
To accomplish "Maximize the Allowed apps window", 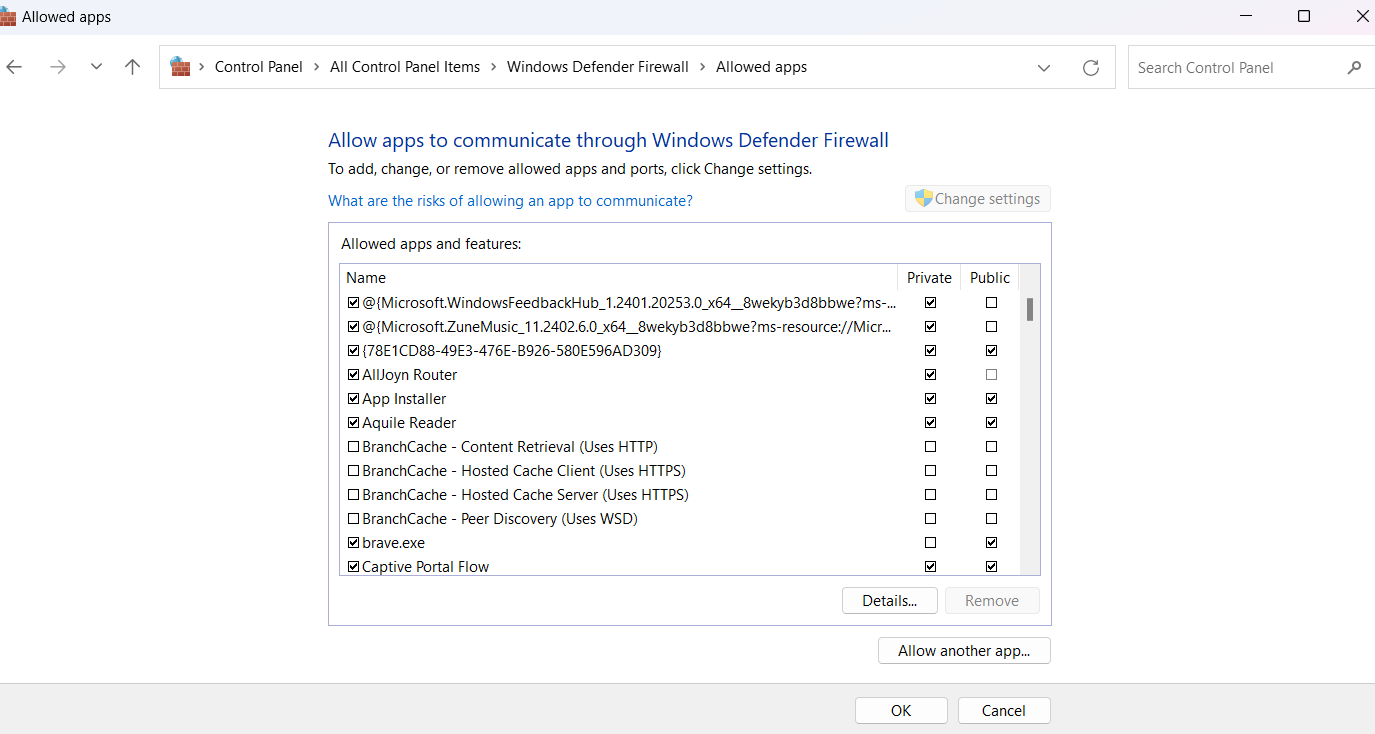I will pos(1304,16).
